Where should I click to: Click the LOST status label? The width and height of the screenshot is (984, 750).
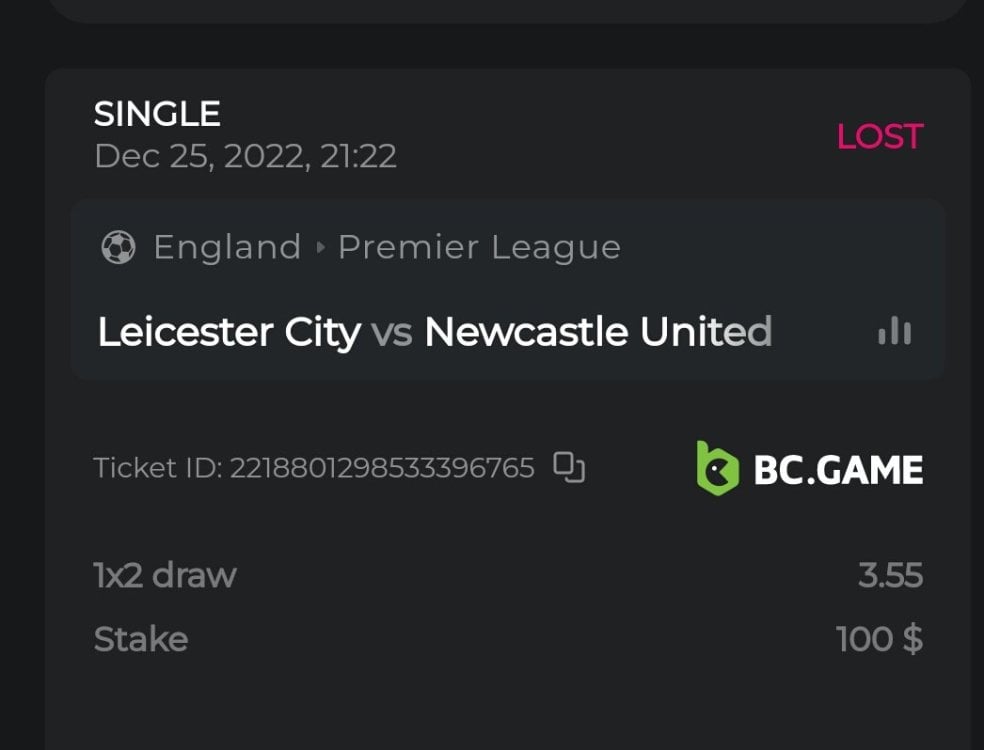click(x=879, y=136)
